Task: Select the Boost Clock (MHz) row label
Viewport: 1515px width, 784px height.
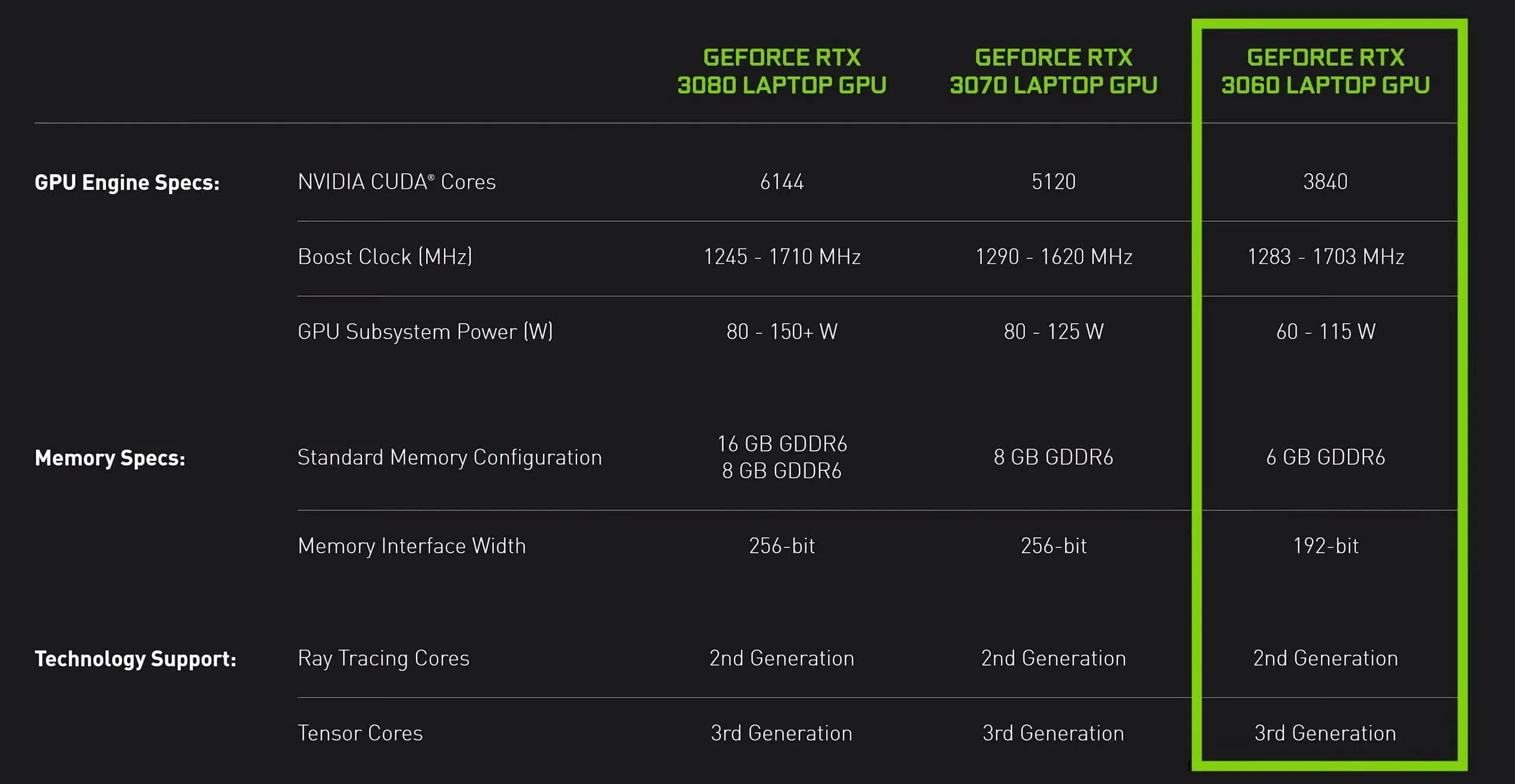Action: (x=385, y=257)
